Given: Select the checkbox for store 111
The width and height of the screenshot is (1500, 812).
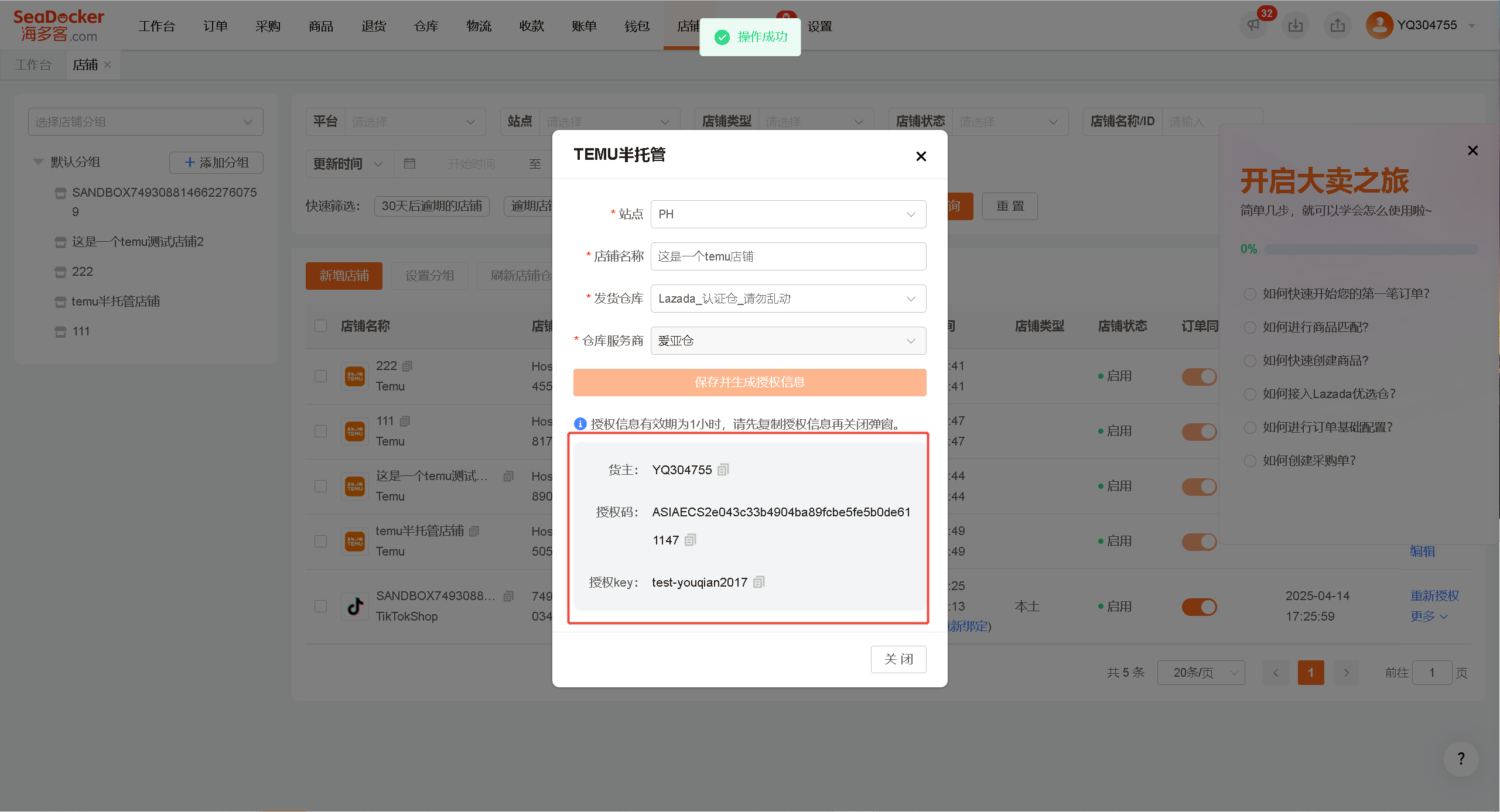Looking at the screenshot, I should pyautogui.click(x=320, y=431).
